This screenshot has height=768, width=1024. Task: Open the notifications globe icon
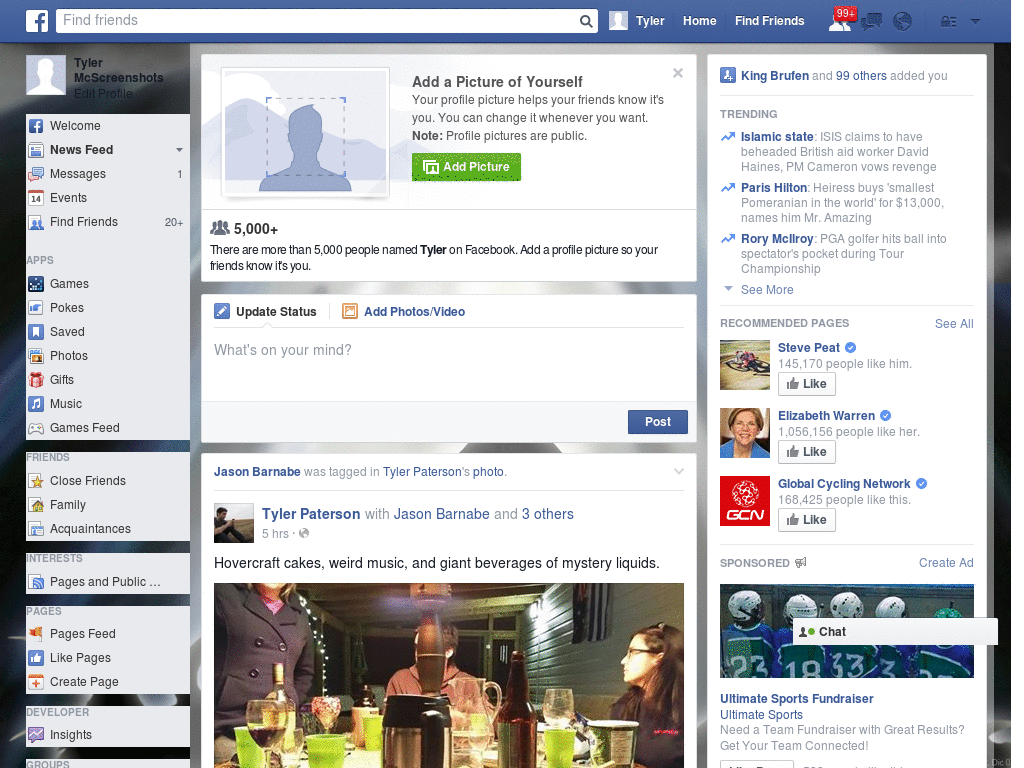coord(903,22)
